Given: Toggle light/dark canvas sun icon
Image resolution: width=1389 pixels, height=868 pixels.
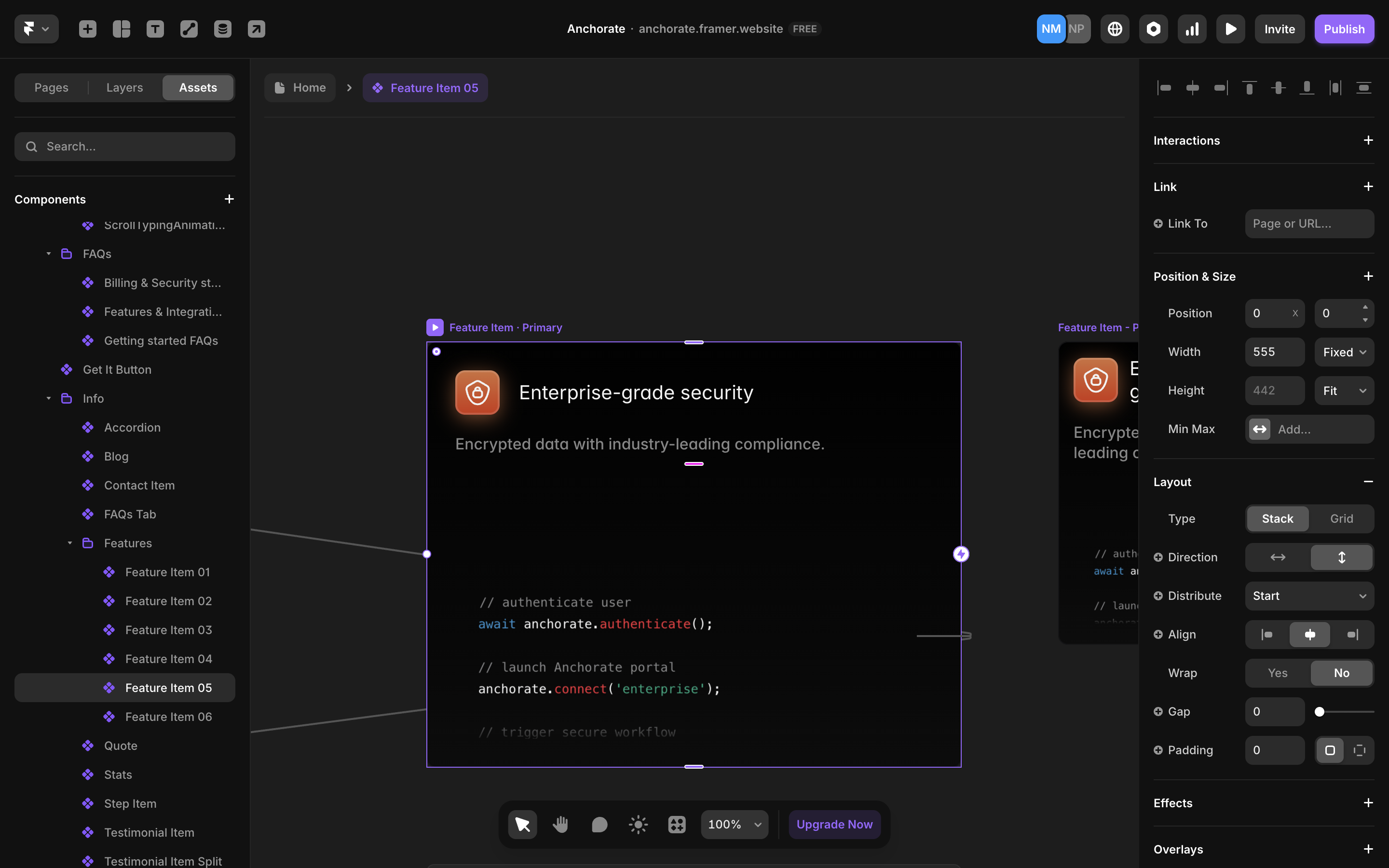Looking at the screenshot, I should (638, 825).
